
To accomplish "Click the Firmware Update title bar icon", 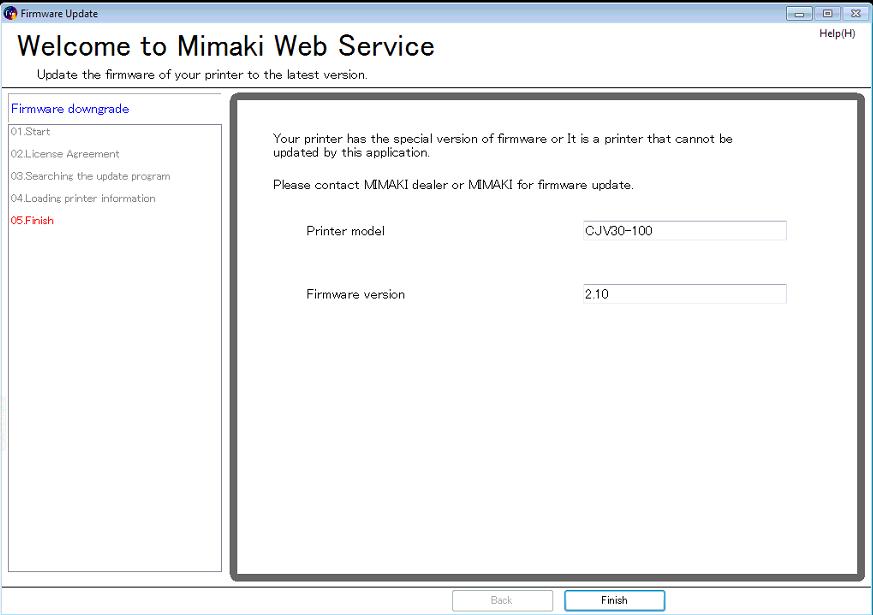I will click(x=10, y=13).
